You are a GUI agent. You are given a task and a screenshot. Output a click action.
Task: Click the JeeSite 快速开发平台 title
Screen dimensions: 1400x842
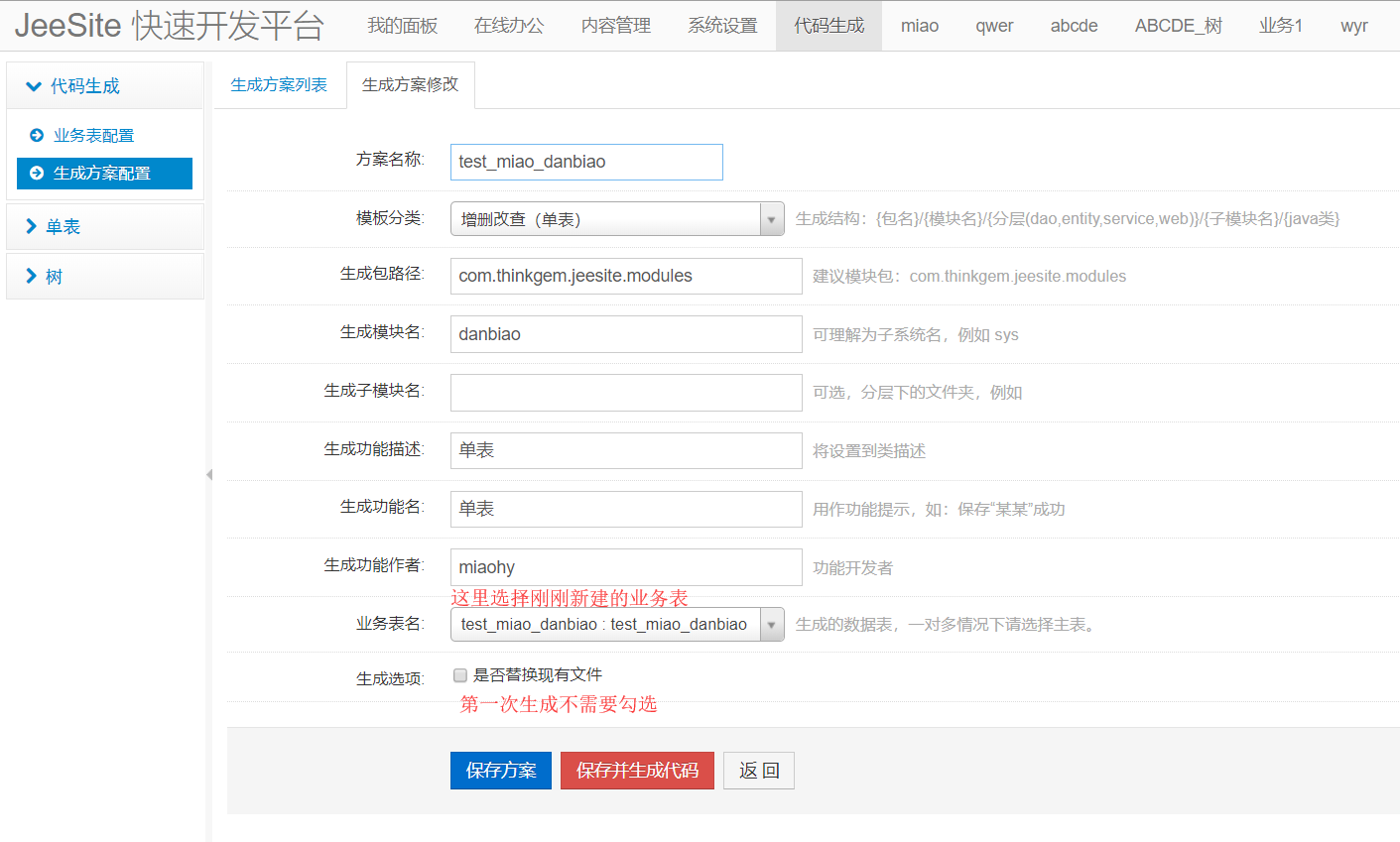click(x=170, y=26)
